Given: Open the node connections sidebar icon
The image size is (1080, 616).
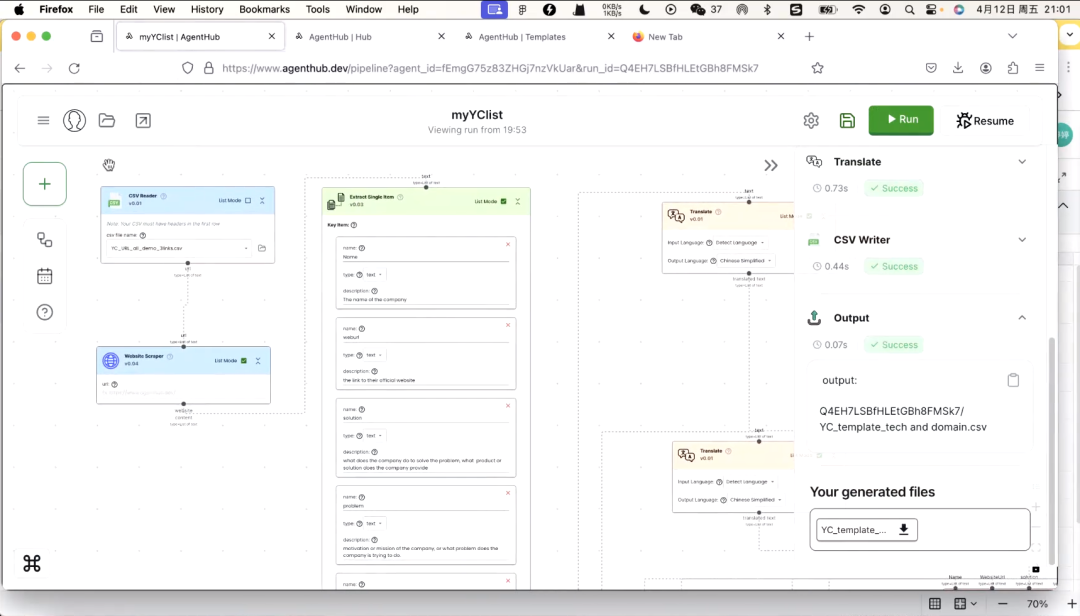Looking at the screenshot, I should point(45,240).
